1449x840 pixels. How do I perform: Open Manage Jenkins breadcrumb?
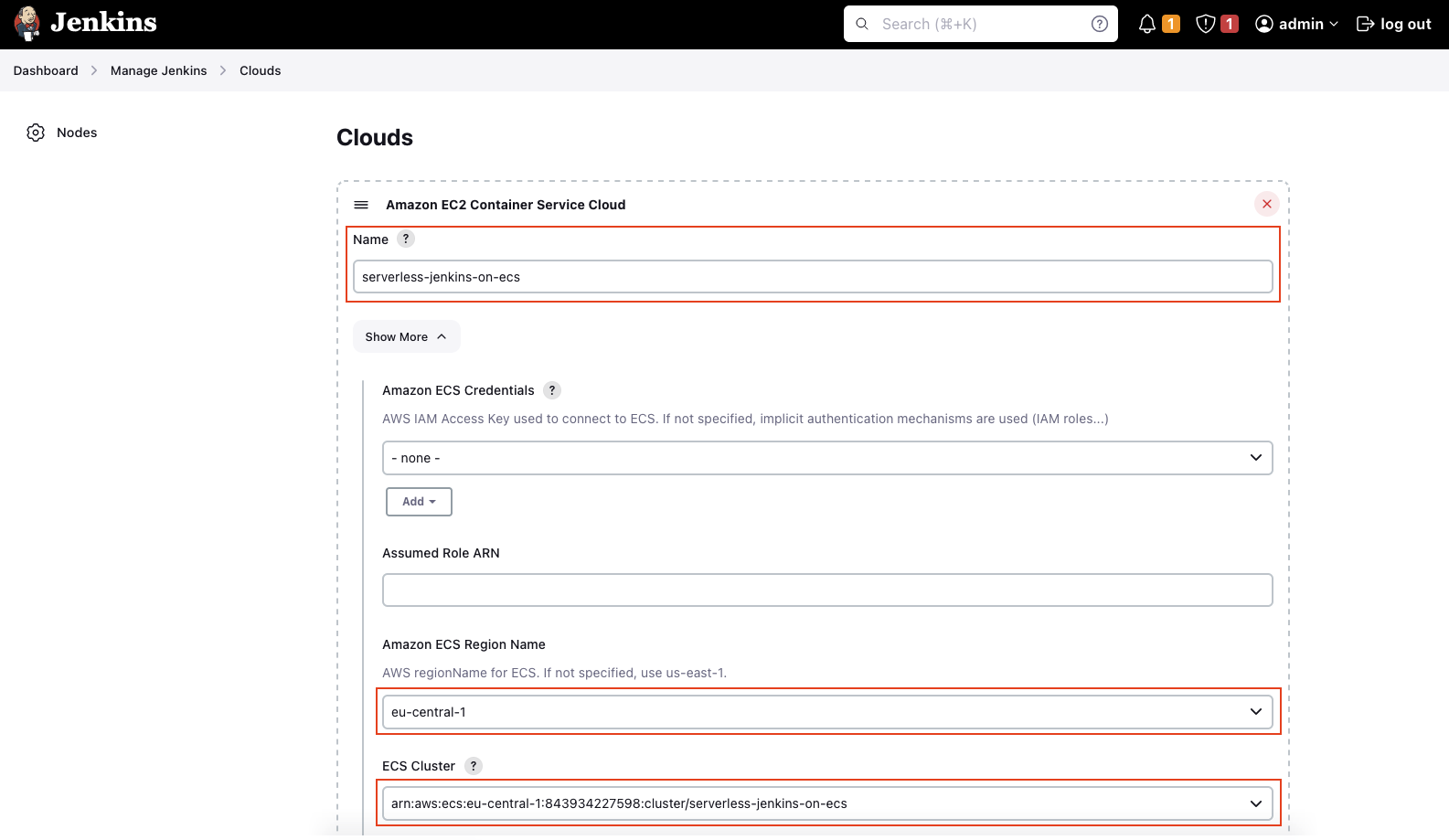coord(159,70)
